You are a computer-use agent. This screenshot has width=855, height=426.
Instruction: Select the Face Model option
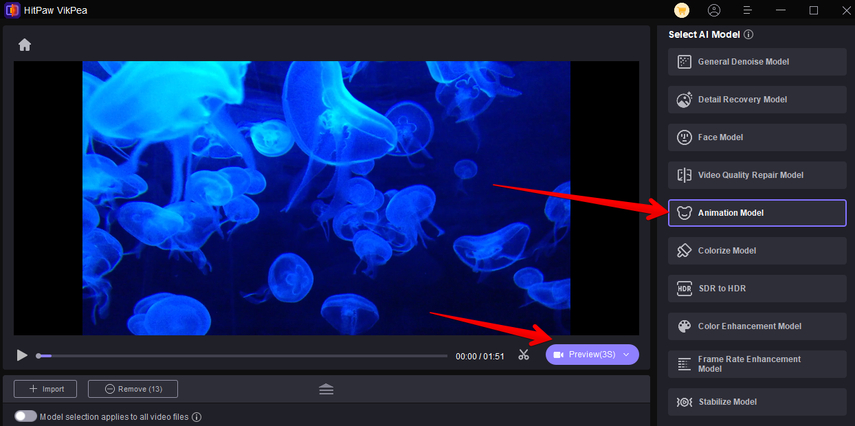pyautogui.click(x=757, y=137)
